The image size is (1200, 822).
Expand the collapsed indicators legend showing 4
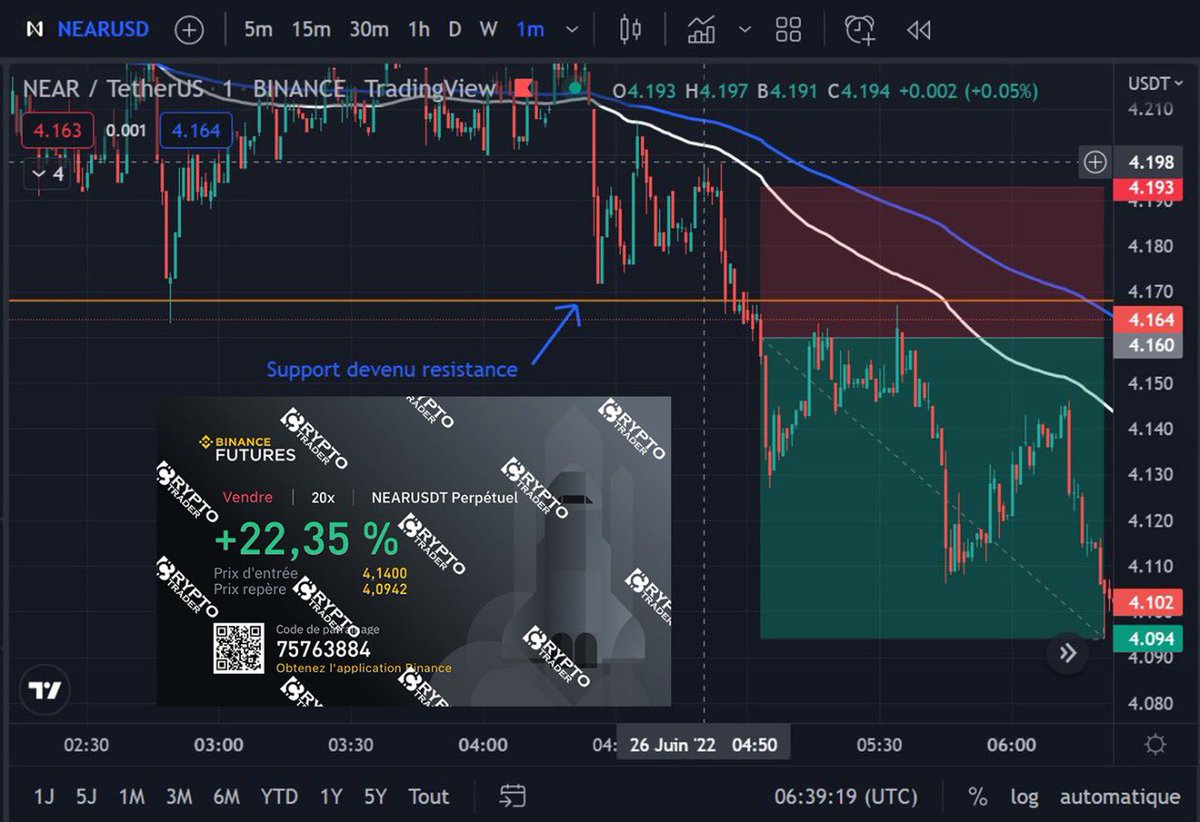(x=45, y=174)
